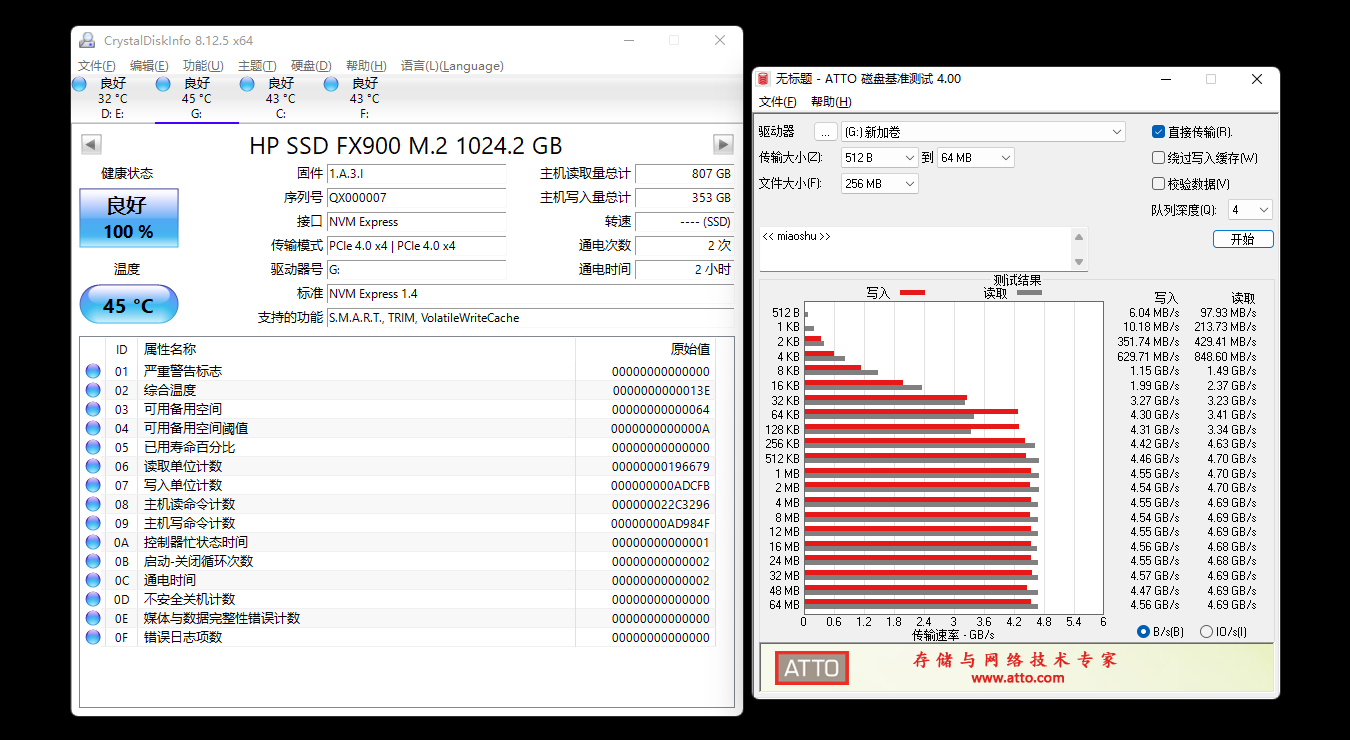Select the G: drive status orb
Screen dimensions: 1350x740
pyautogui.click(x=163, y=84)
